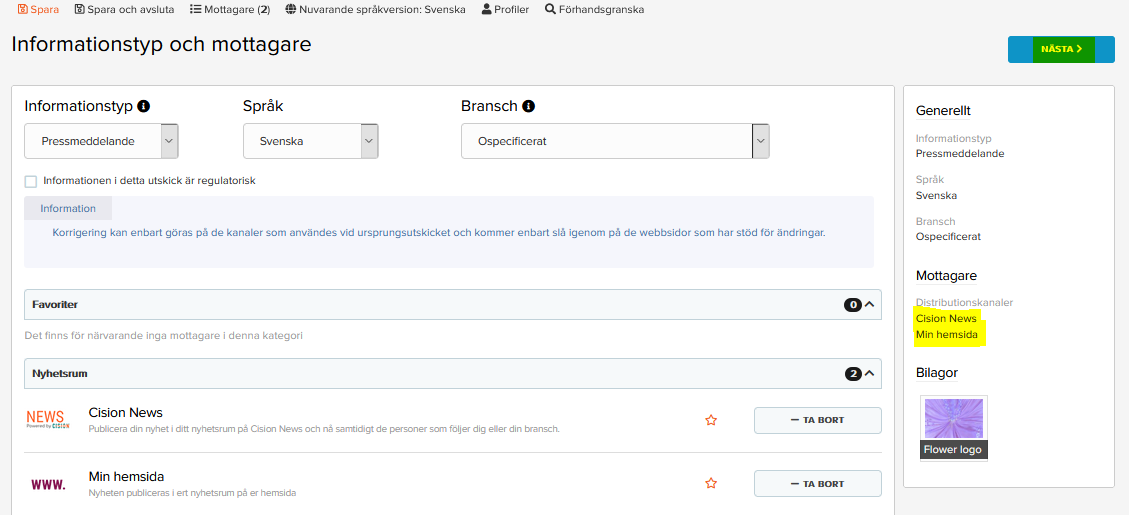Screen dimensions: 1129x515
Task: Click the Min hemsida title in list
Action: [x=127, y=476]
